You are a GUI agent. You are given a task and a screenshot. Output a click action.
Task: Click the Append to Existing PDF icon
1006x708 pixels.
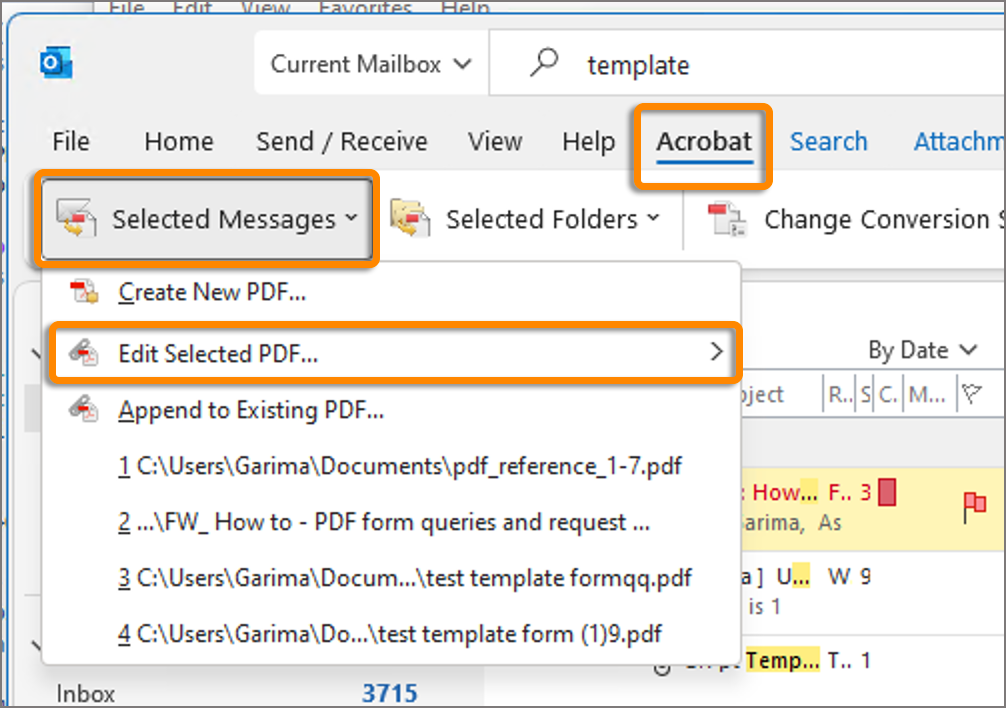point(84,410)
